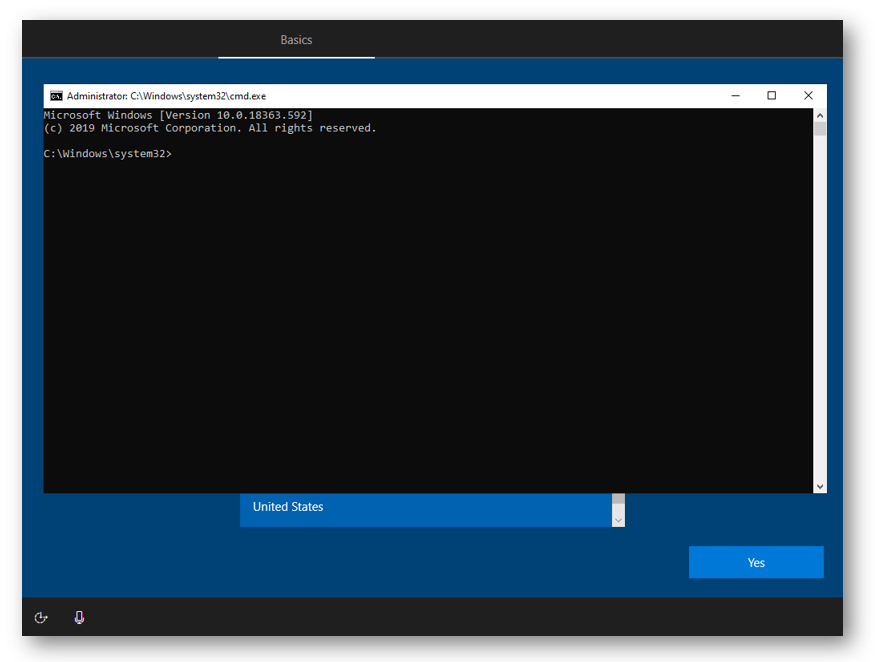Image resolution: width=875 pixels, height=662 pixels.
Task: Click the Microsoft Corporation copyright line
Action: [x=210, y=128]
